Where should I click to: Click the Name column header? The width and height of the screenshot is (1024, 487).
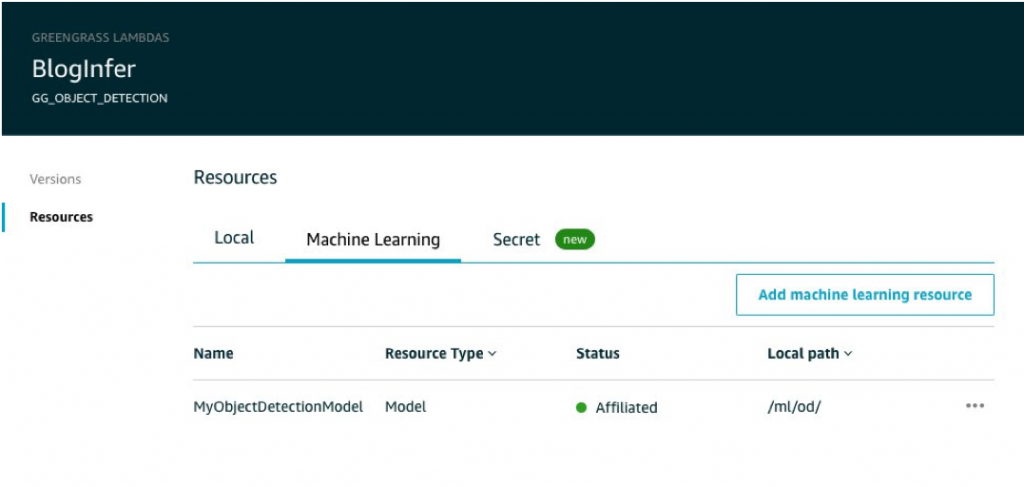pos(214,354)
